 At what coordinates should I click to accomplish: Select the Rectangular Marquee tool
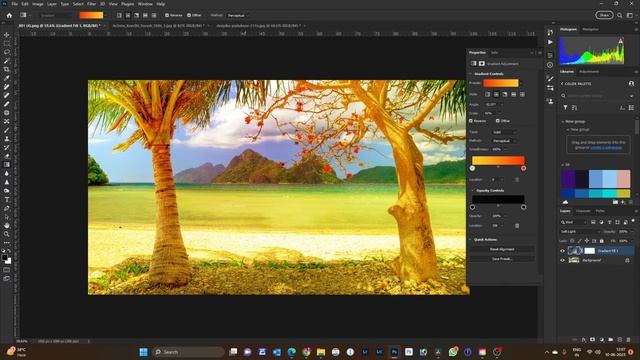(7, 44)
